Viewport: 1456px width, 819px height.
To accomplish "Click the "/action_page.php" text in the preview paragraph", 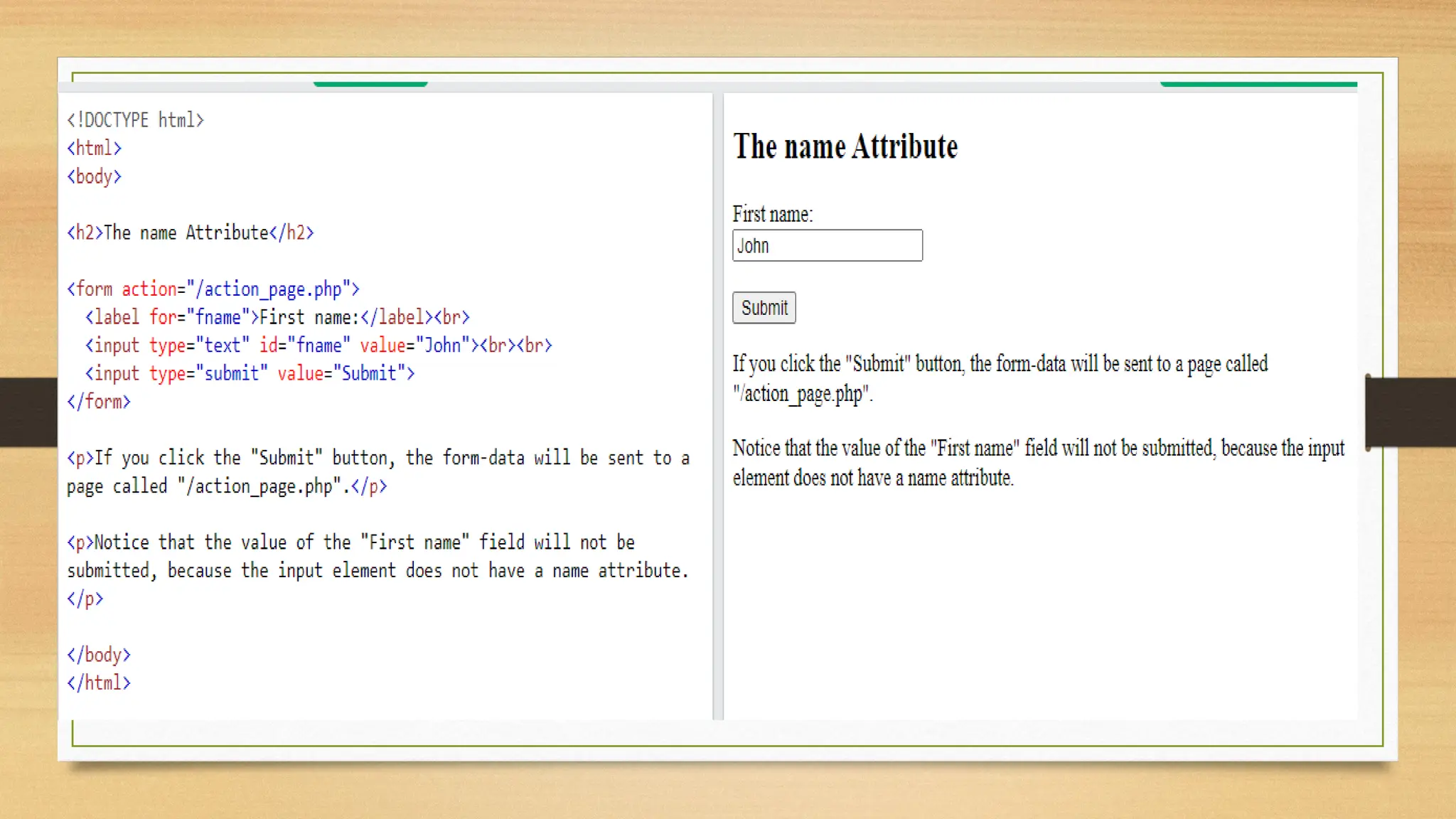I will click(802, 393).
